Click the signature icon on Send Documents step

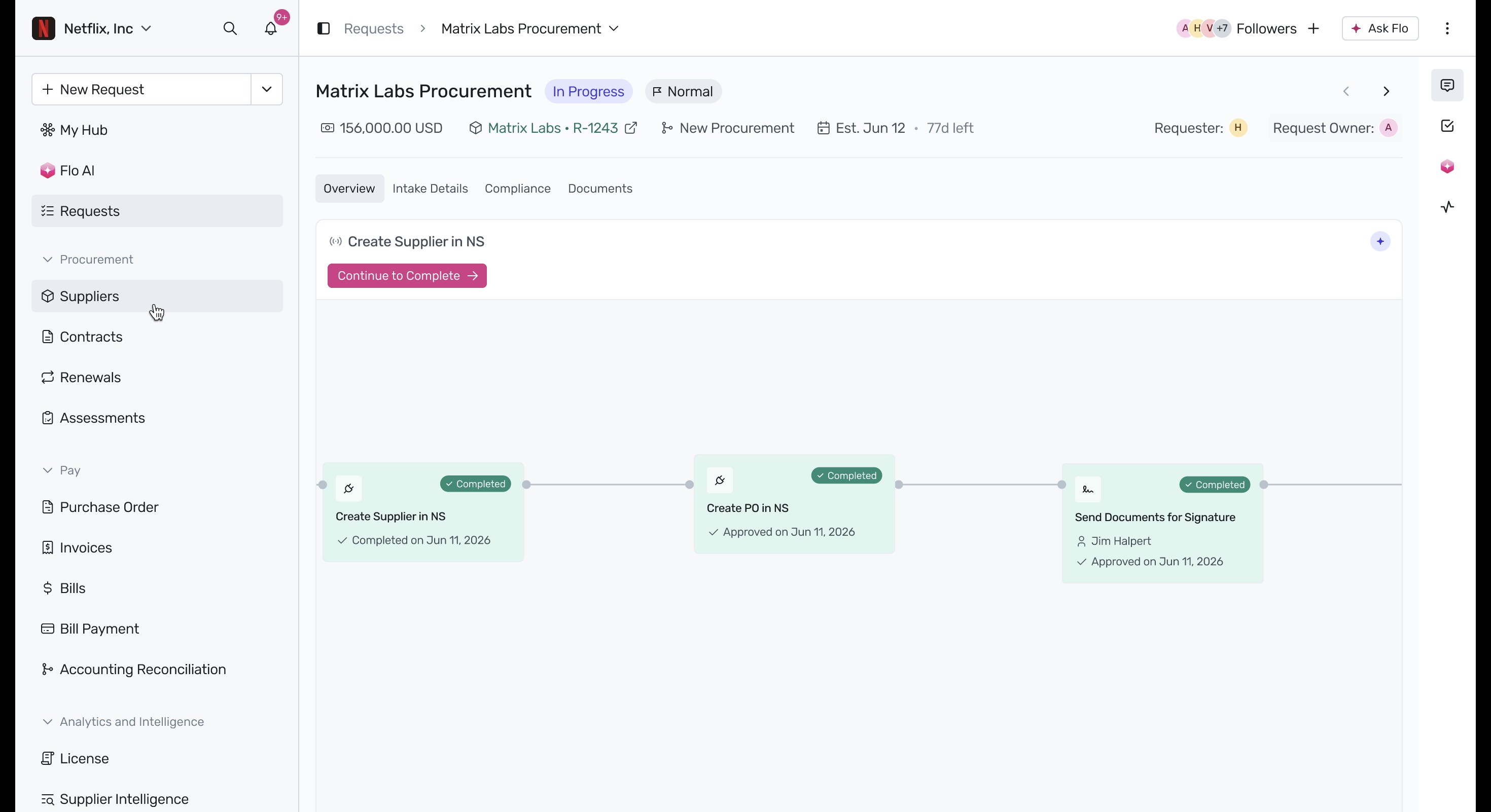1088,490
